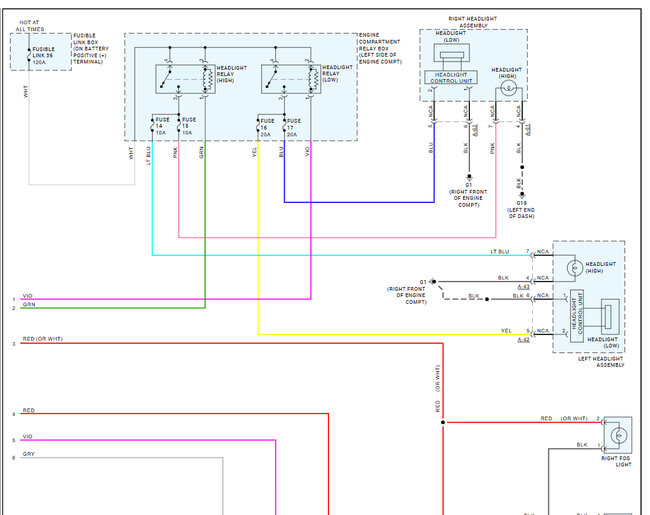Select the HOT AT ALL TIMES label
650x515 pixels.
[x=30, y=26]
